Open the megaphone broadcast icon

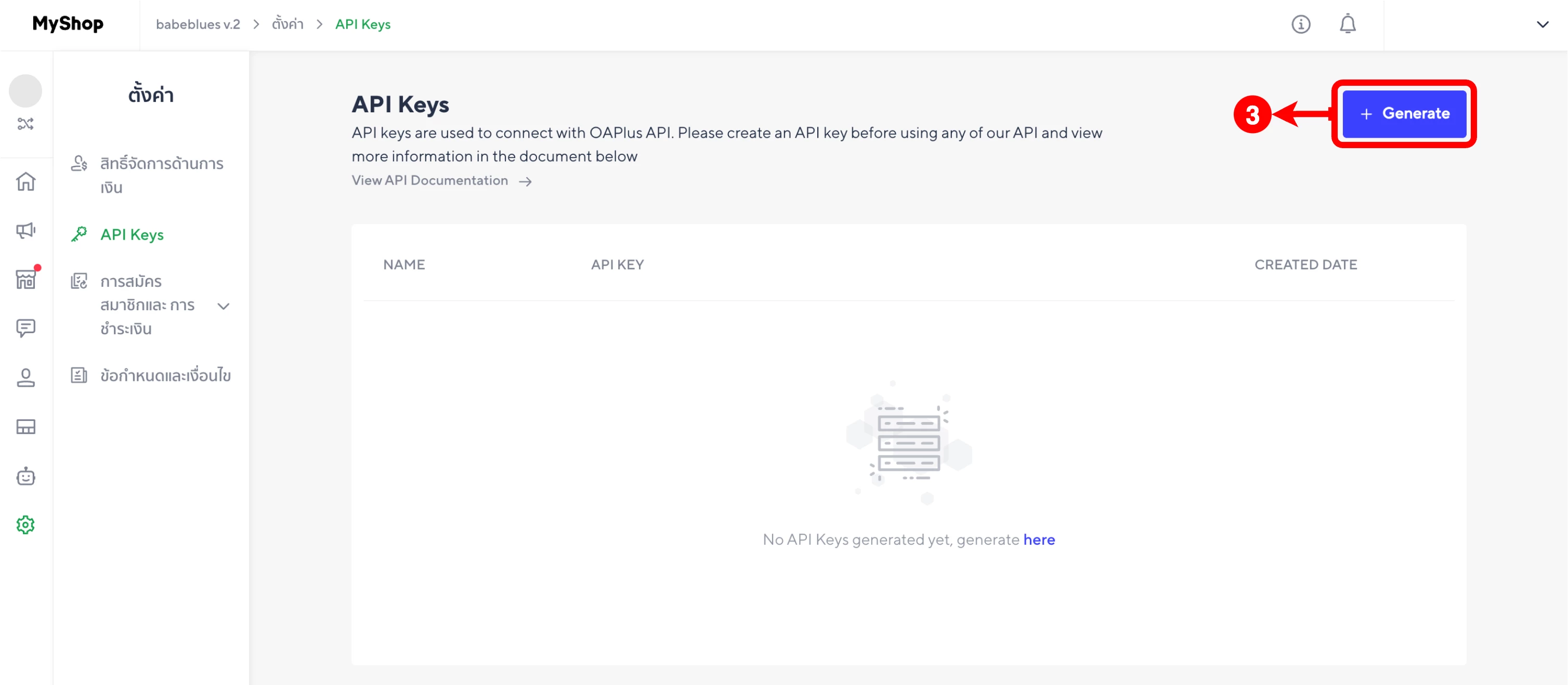click(25, 231)
